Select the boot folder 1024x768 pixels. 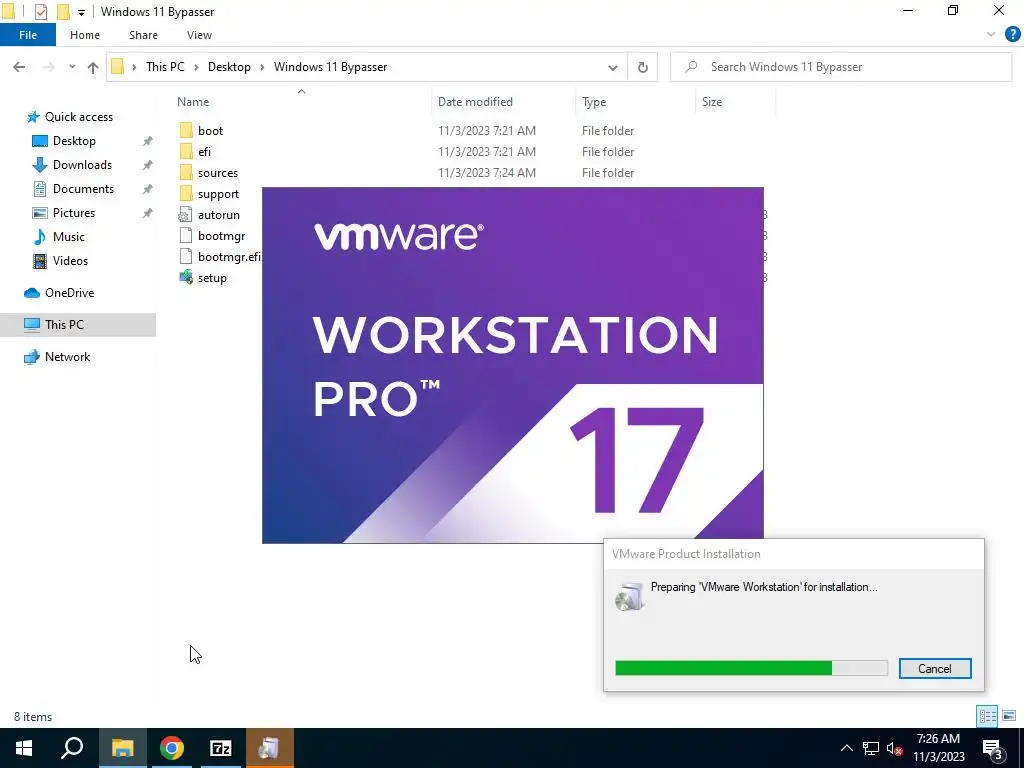coord(210,131)
